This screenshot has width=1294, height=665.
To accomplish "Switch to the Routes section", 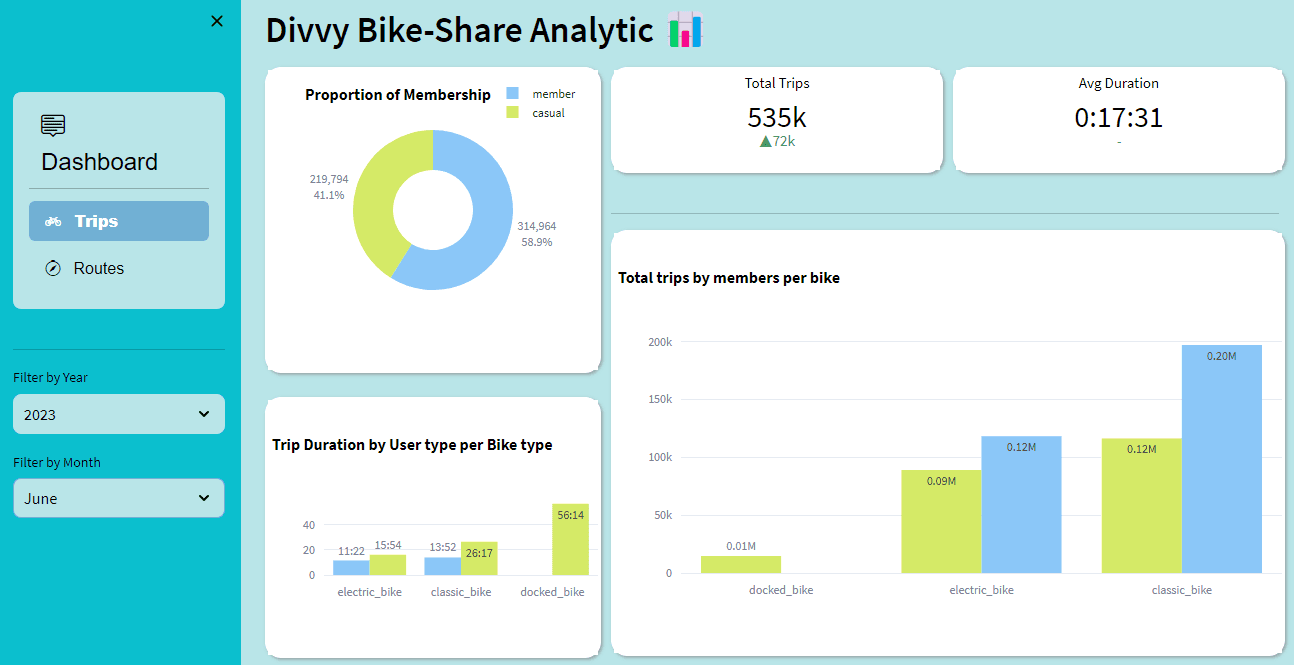I will [99, 268].
